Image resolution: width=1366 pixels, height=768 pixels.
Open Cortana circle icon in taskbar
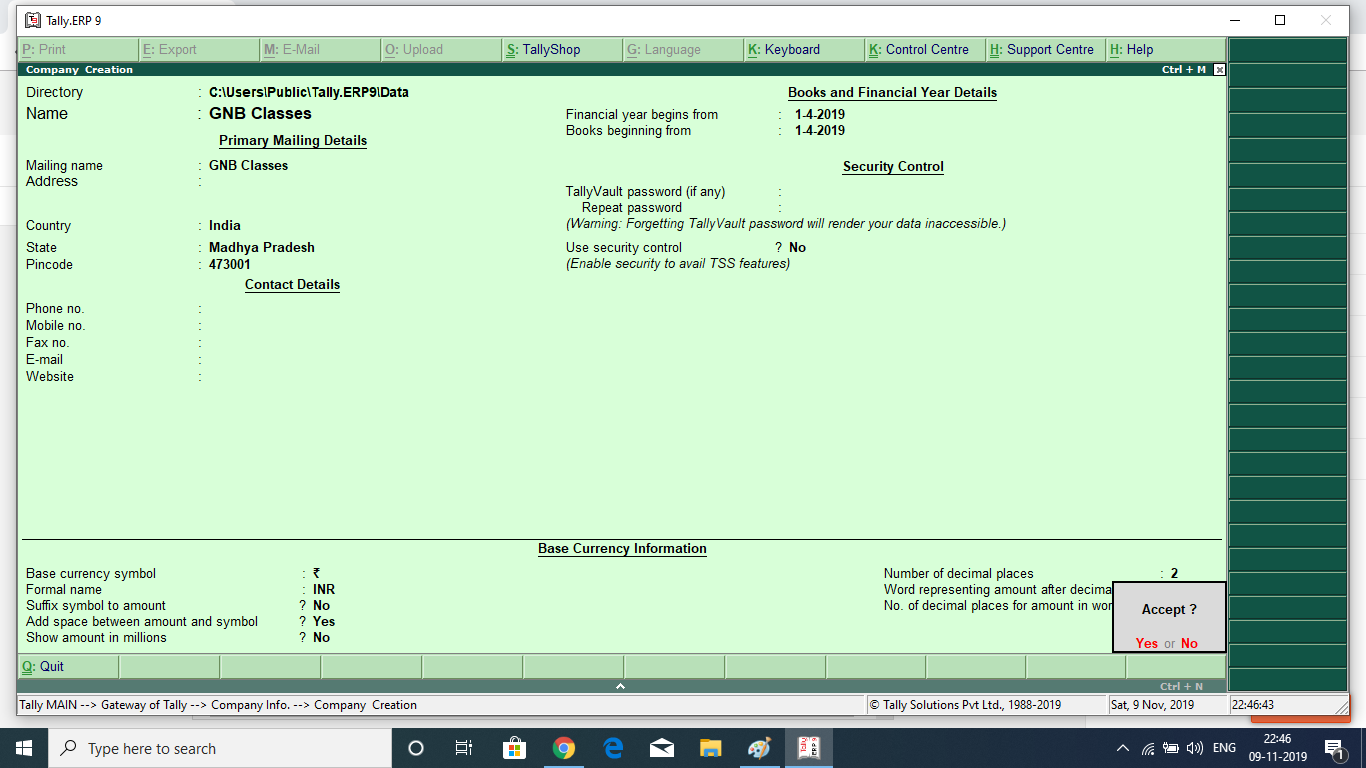416,748
